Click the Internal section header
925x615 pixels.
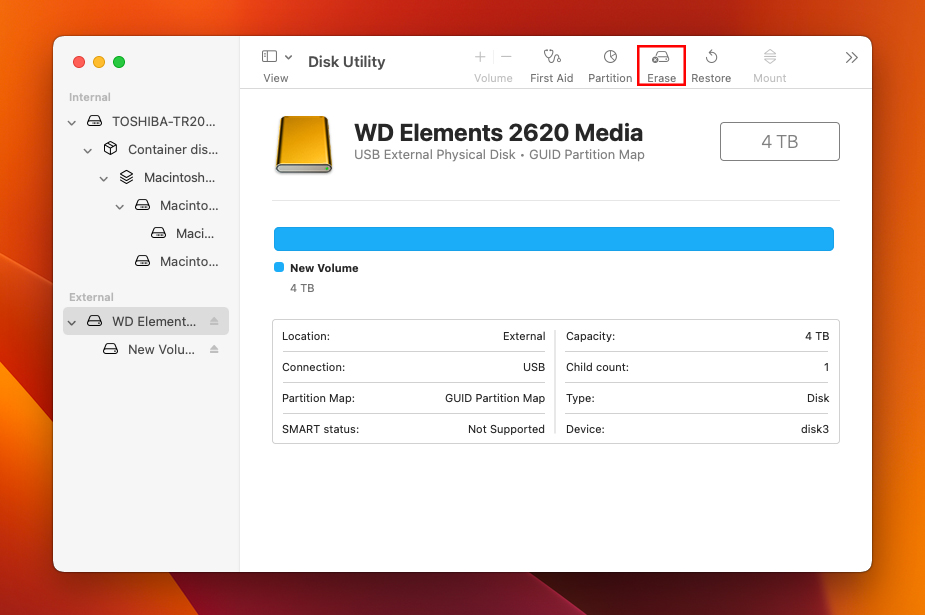[90, 97]
